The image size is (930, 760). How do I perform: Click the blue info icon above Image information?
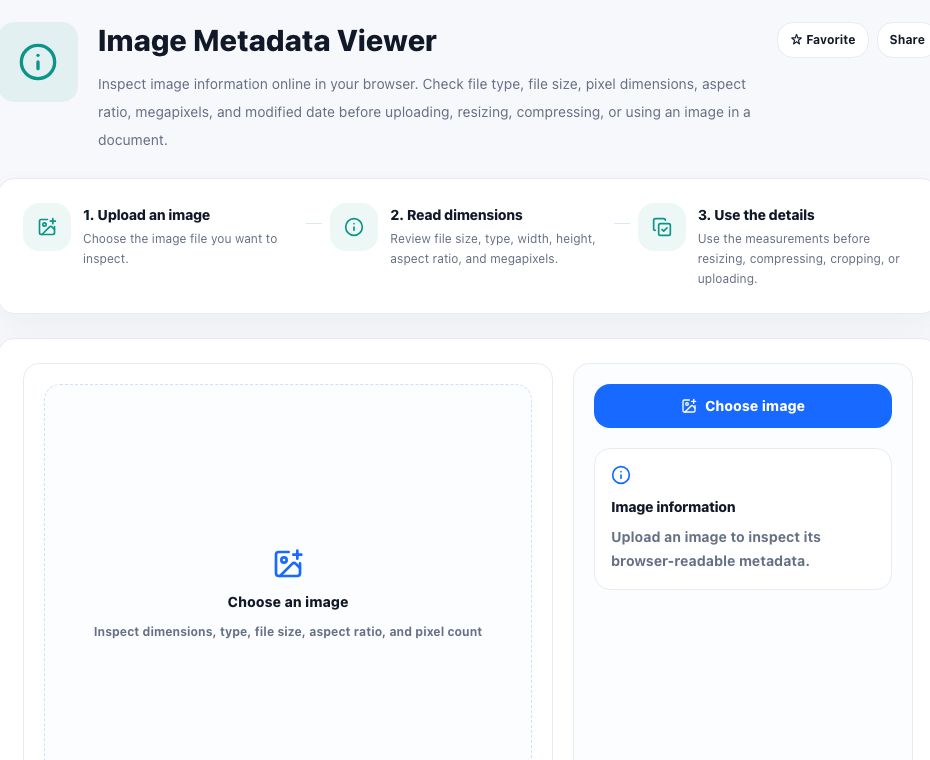[x=621, y=475]
